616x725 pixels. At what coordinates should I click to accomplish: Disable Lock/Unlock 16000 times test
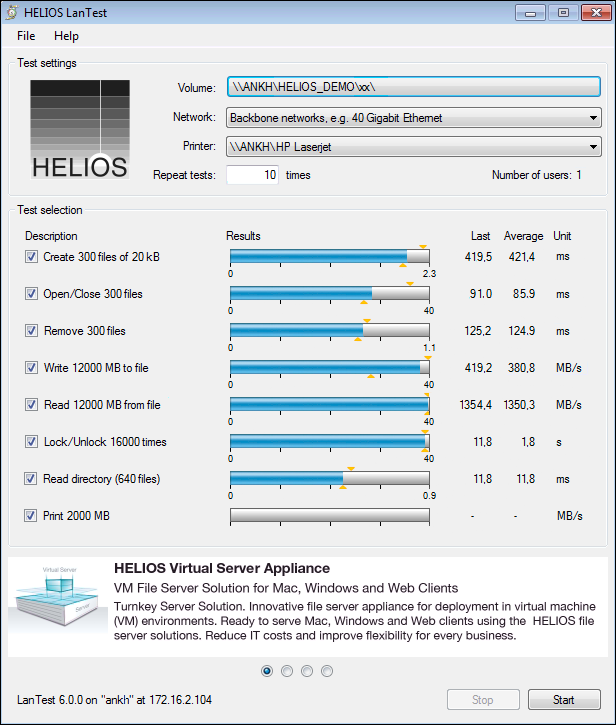pos(31,442)
